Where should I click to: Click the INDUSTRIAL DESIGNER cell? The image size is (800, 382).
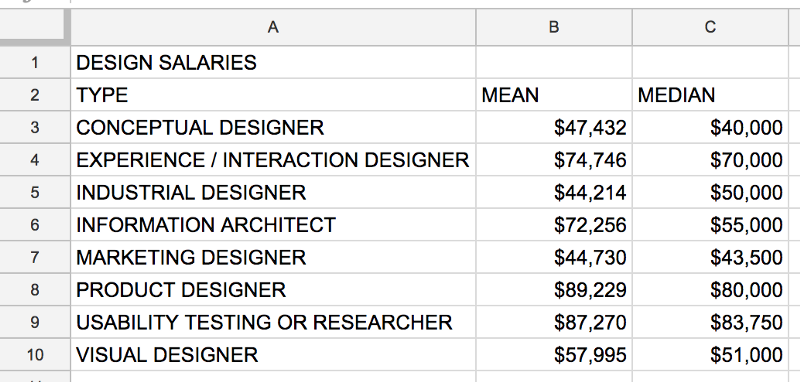tap(273, 192)
